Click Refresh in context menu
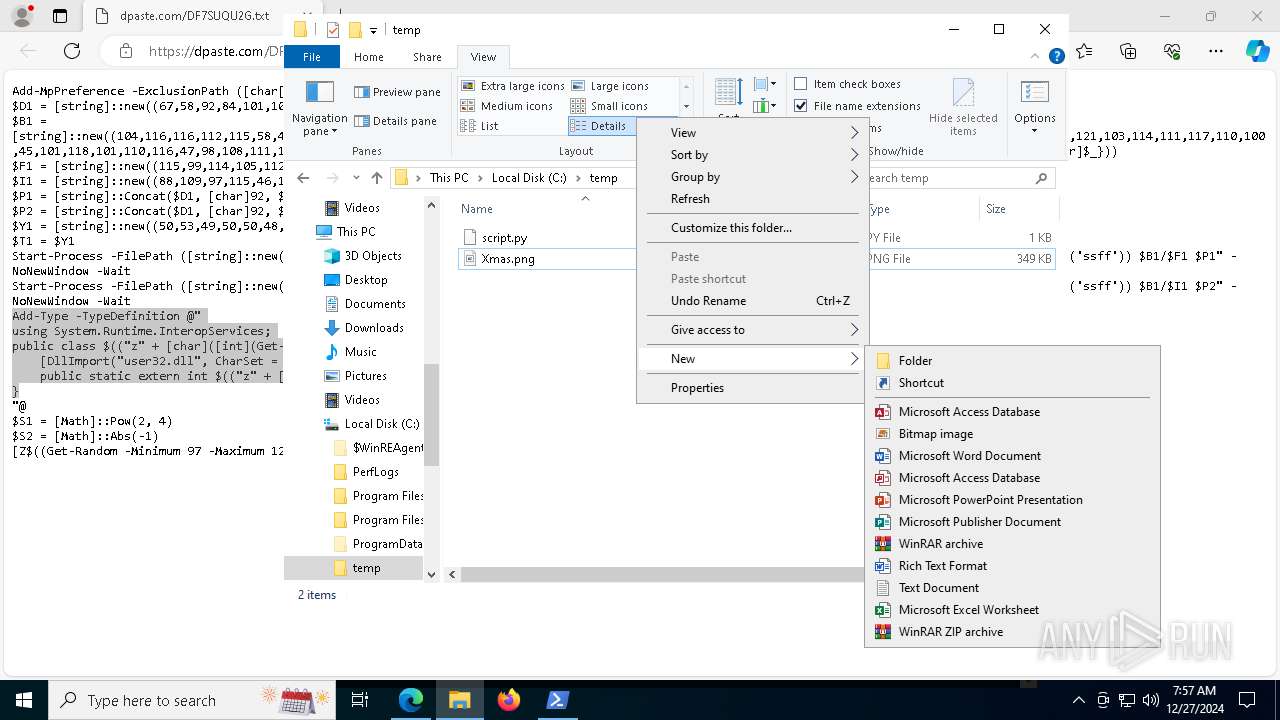The height and width of the screenshot is (720, 1280). point(752,199)
